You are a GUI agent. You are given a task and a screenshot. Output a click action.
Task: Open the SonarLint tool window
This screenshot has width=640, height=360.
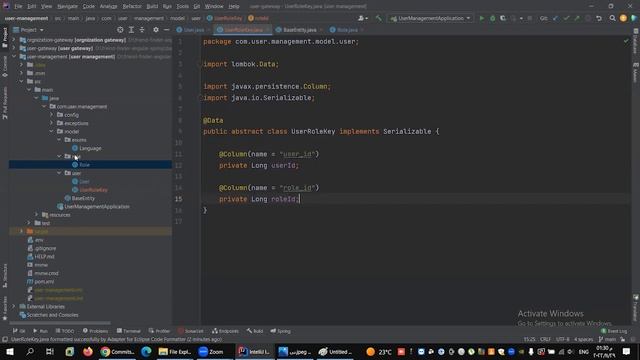click(x=191, y=331)
